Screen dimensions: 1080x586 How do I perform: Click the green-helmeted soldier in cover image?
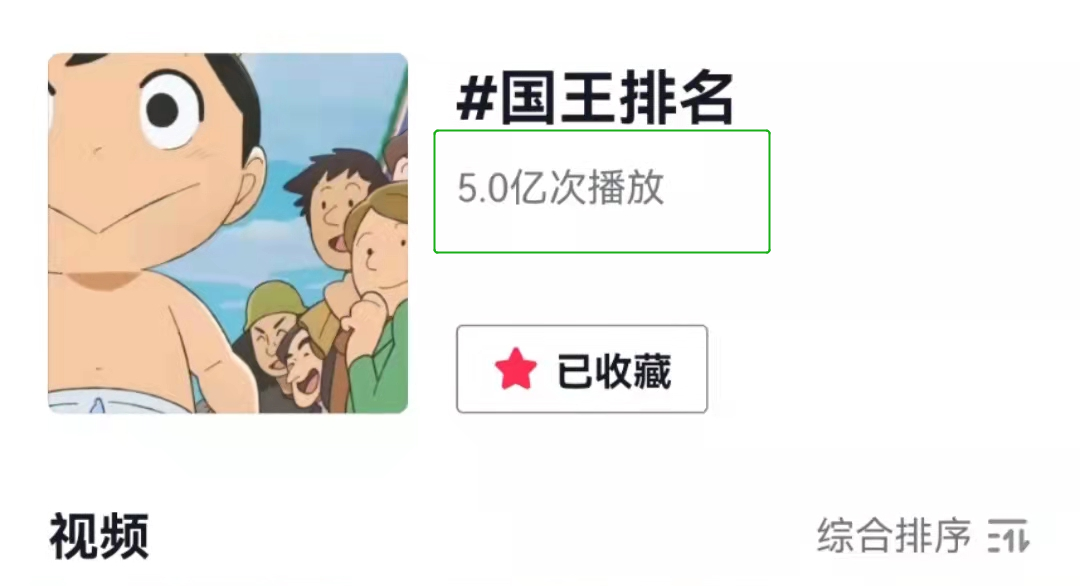pyautogui.click(x=273, y=324)
